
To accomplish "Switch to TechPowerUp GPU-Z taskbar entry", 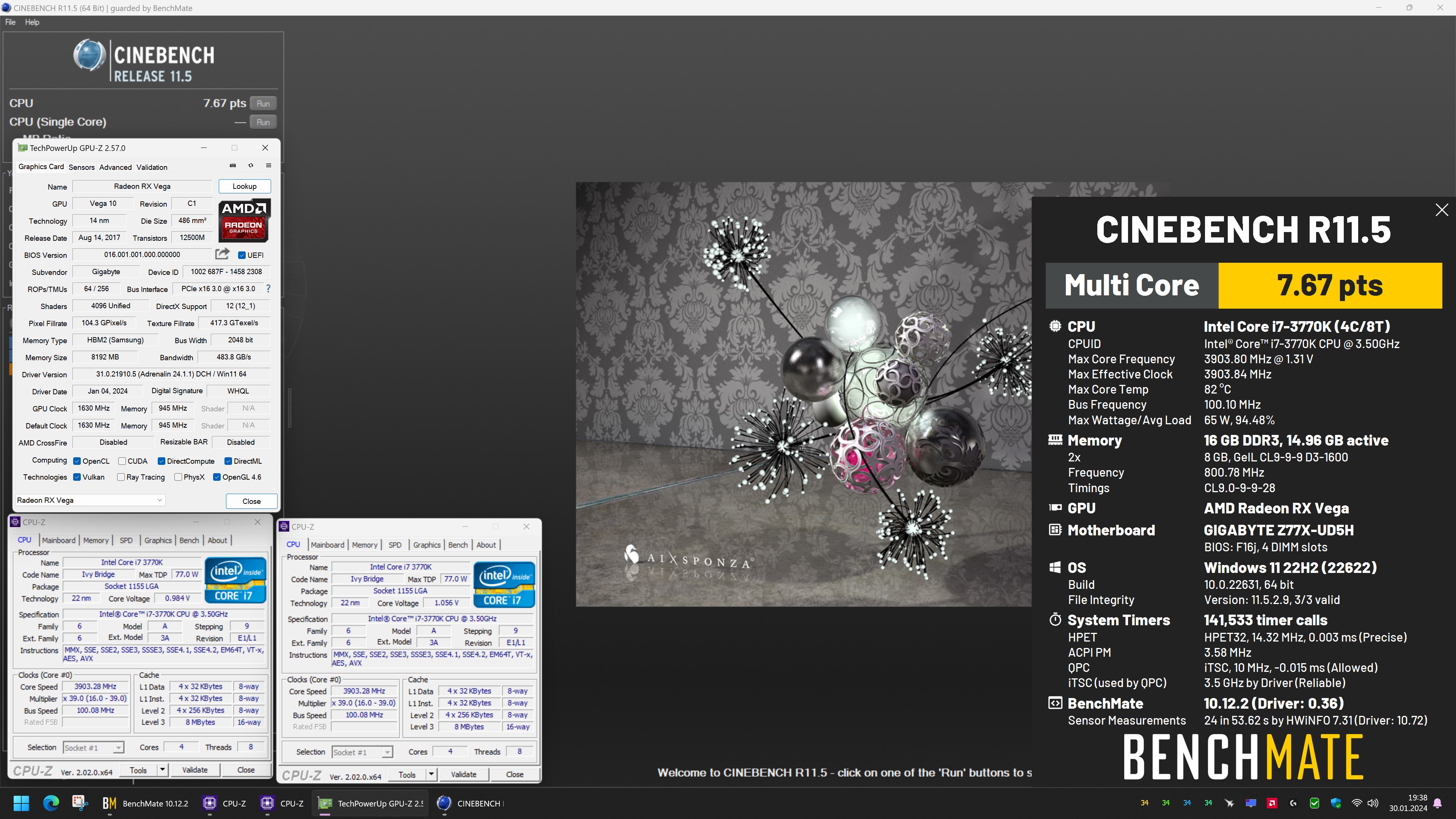I will (370, 803).
